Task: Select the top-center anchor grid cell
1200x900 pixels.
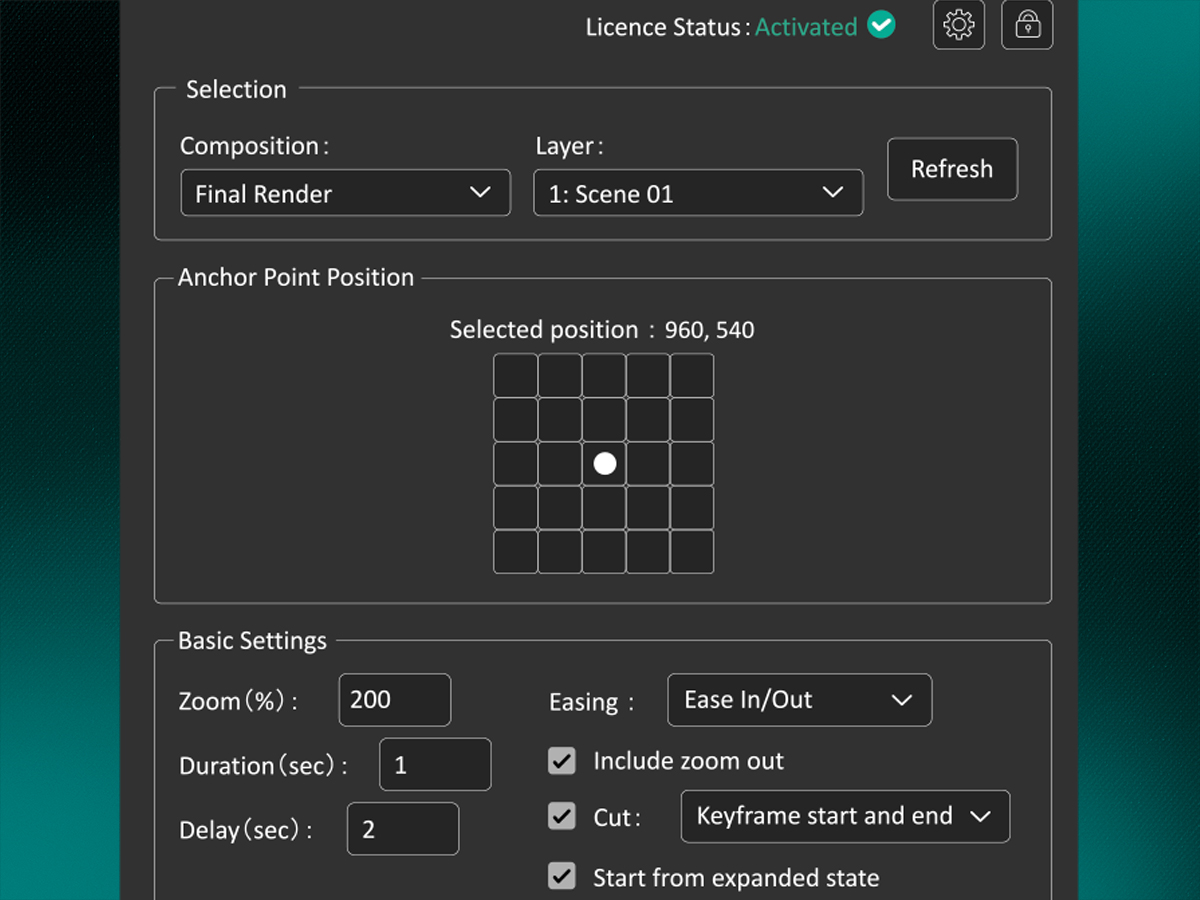Action: (x=604, y=376)
